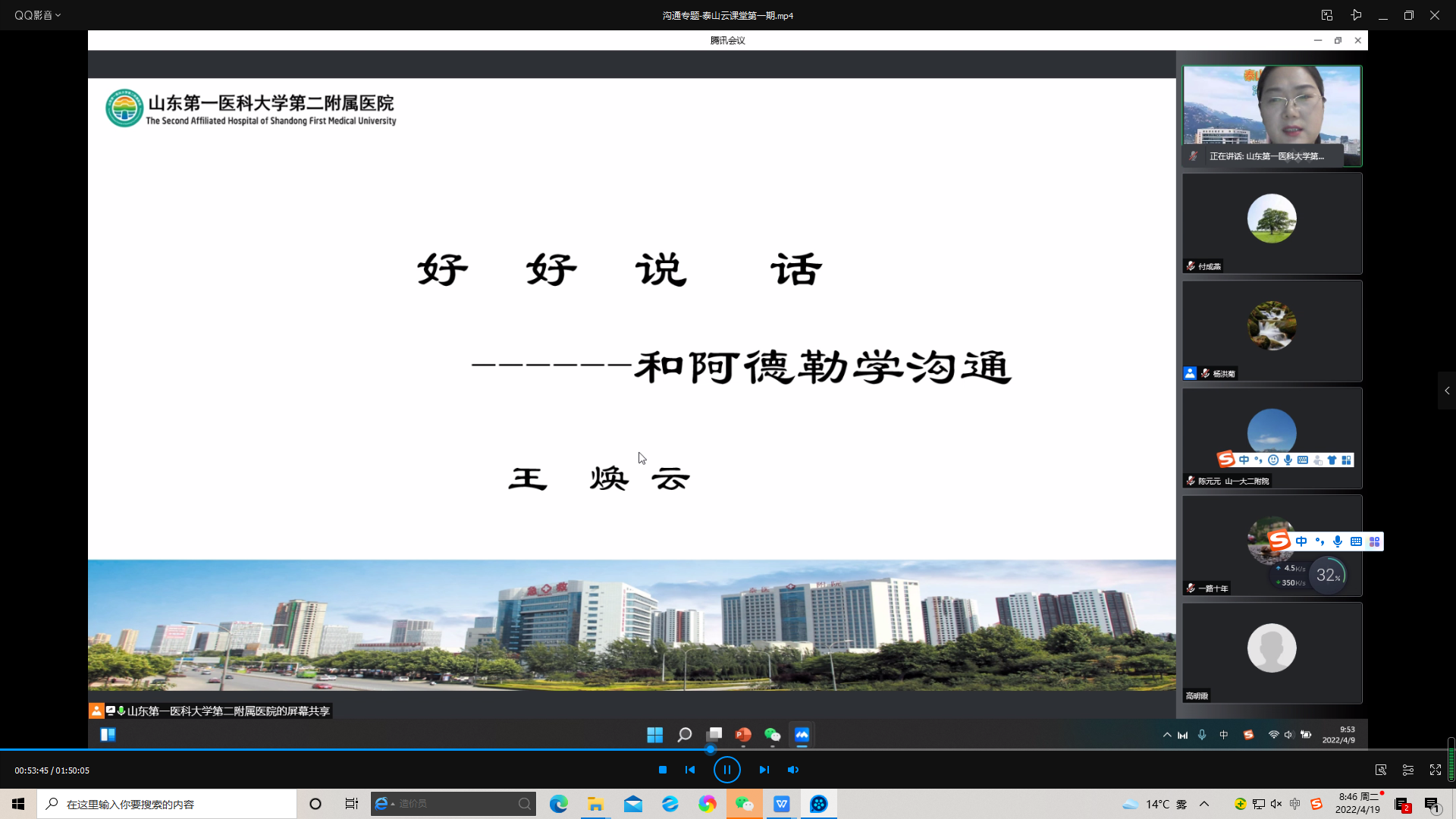Screen dimensions: 1456x819
Task: Click the recorded Windows 11 Start button
Action: tap(655, 735)
